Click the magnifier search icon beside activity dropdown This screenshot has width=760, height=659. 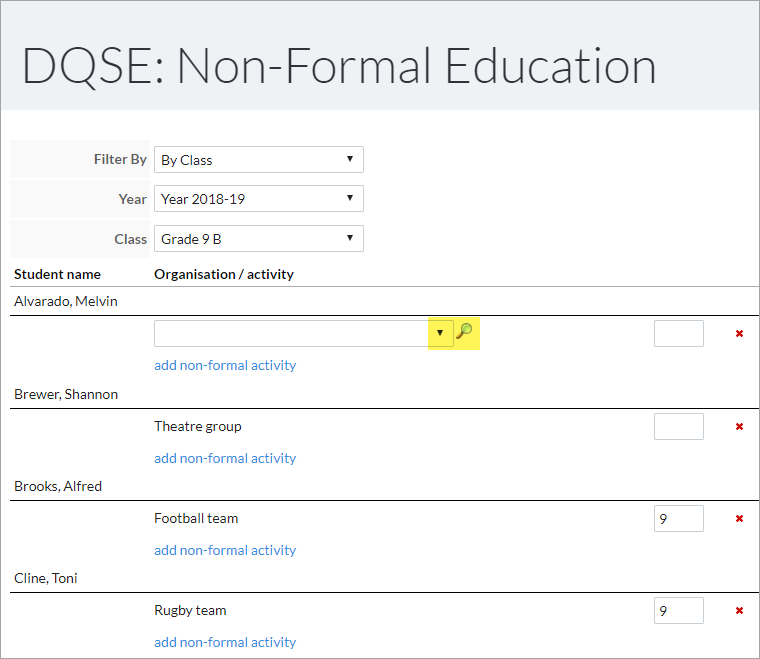[464, 331]
